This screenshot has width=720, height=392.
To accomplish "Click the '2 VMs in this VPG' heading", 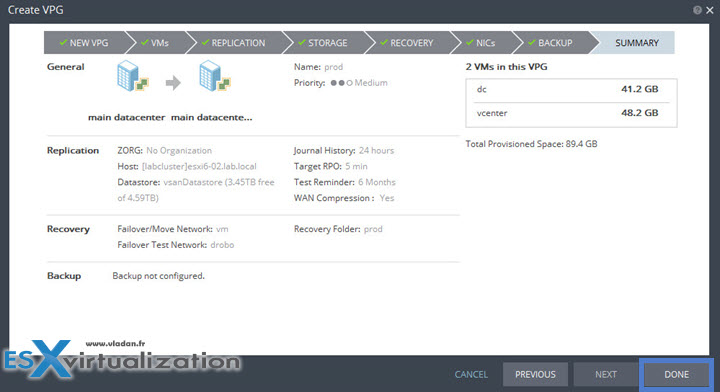I will pyautogui.click(x=506, y=67).
